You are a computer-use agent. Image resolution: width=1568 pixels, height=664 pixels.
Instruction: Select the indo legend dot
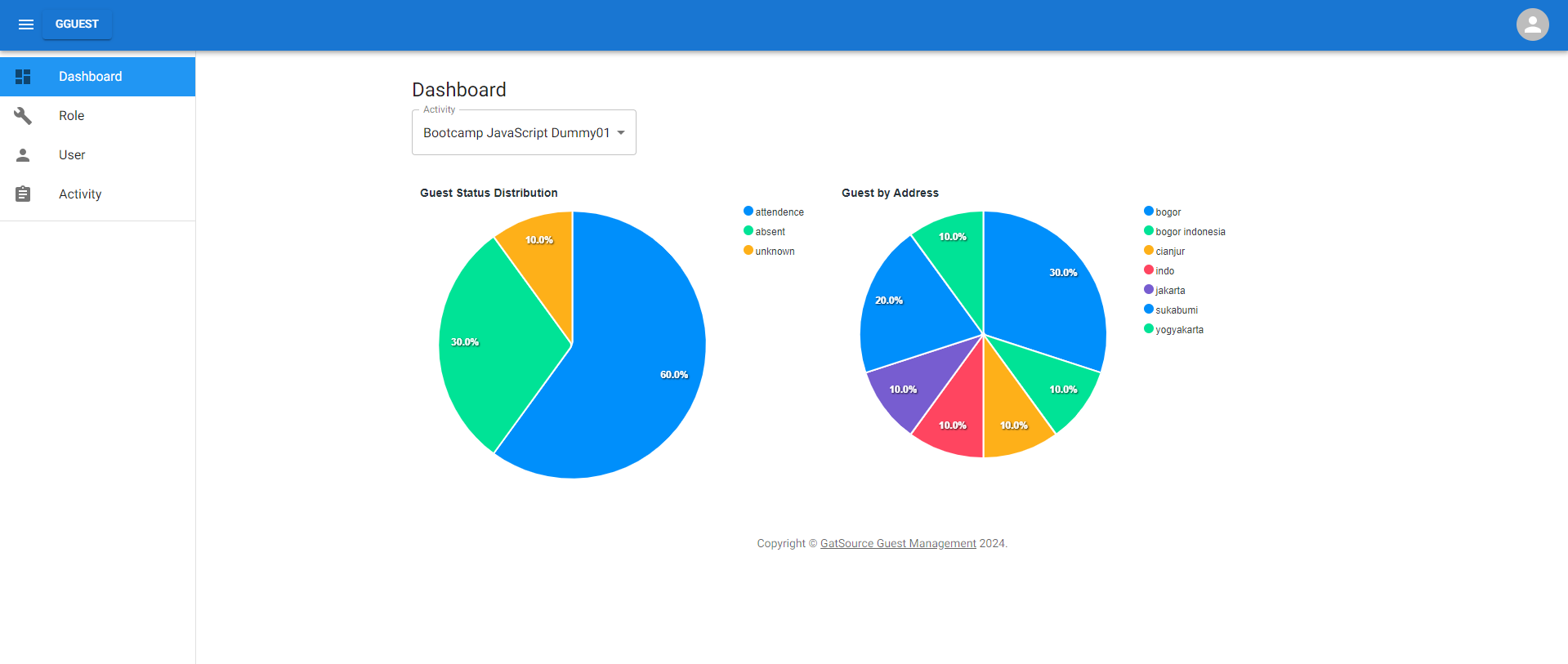(1148, 270)
